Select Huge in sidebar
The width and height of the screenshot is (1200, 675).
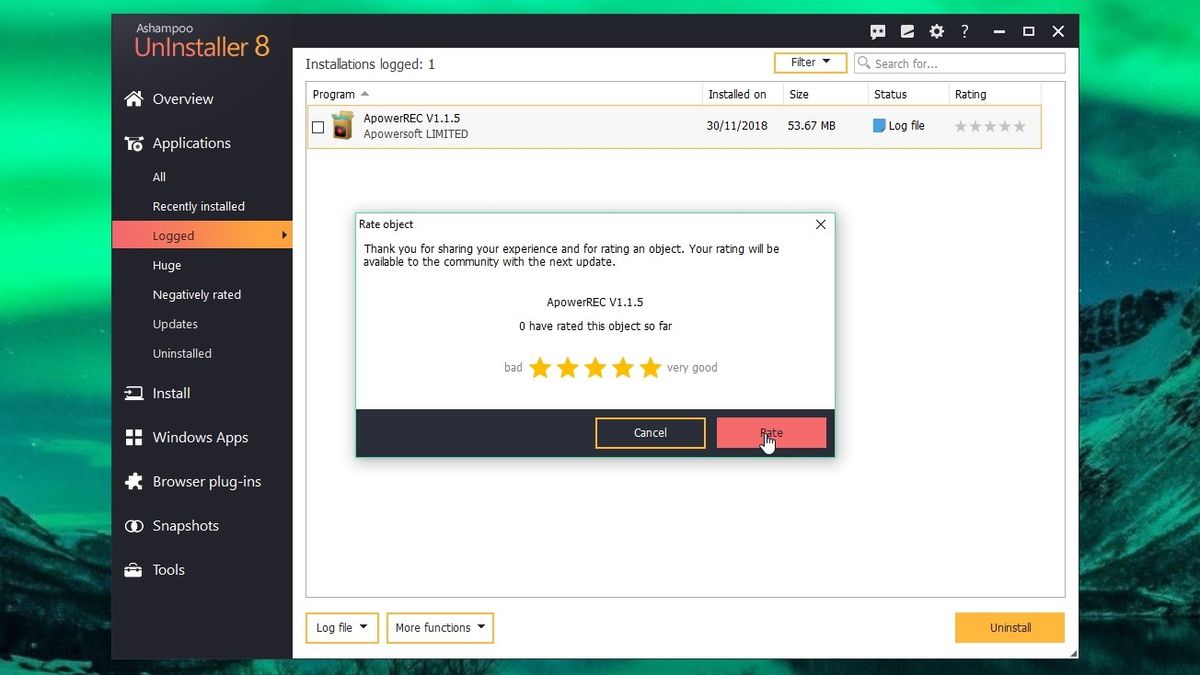[x=167, y=265]
